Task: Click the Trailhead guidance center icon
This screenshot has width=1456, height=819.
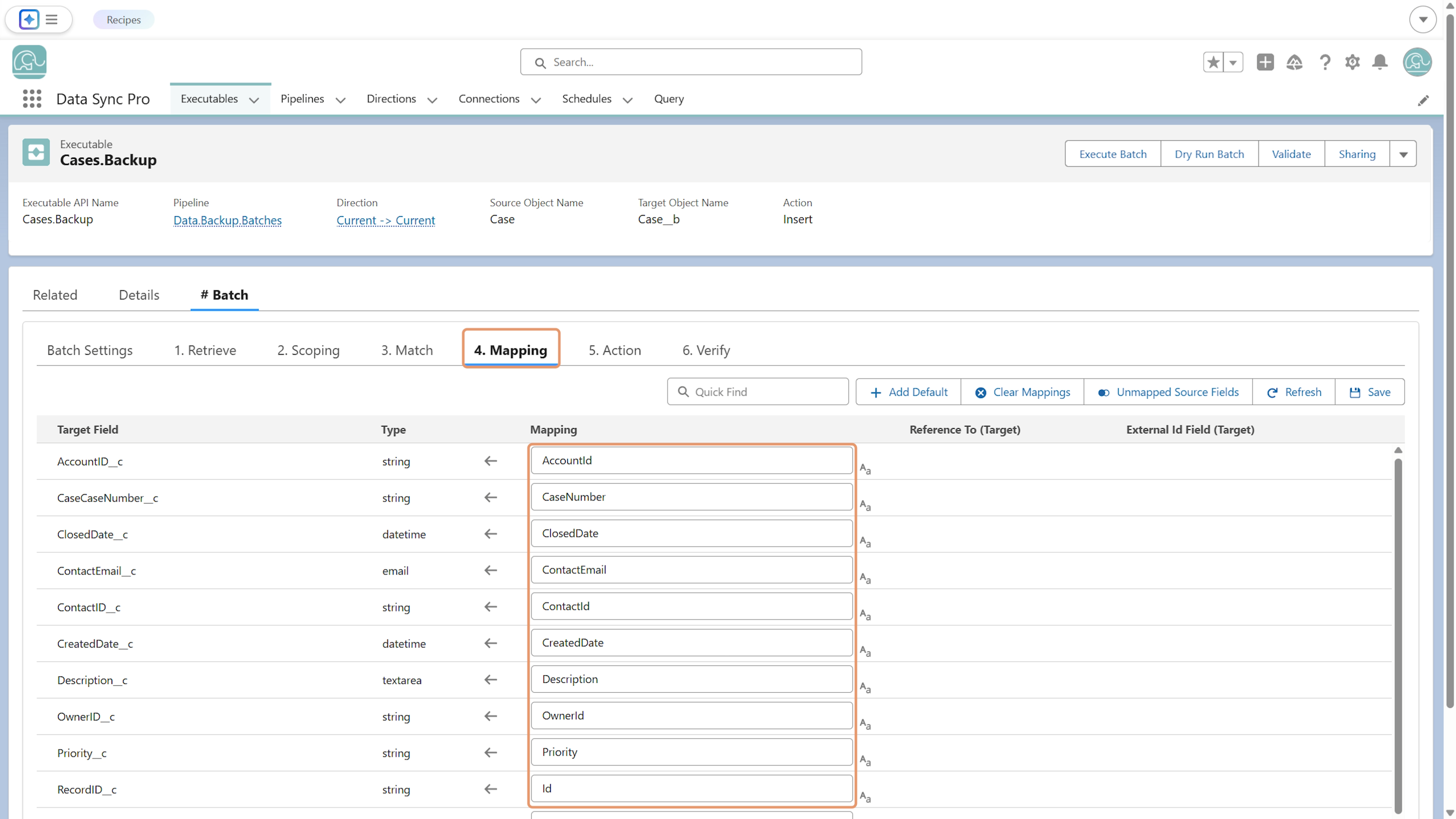Action: coord(1294,62)
